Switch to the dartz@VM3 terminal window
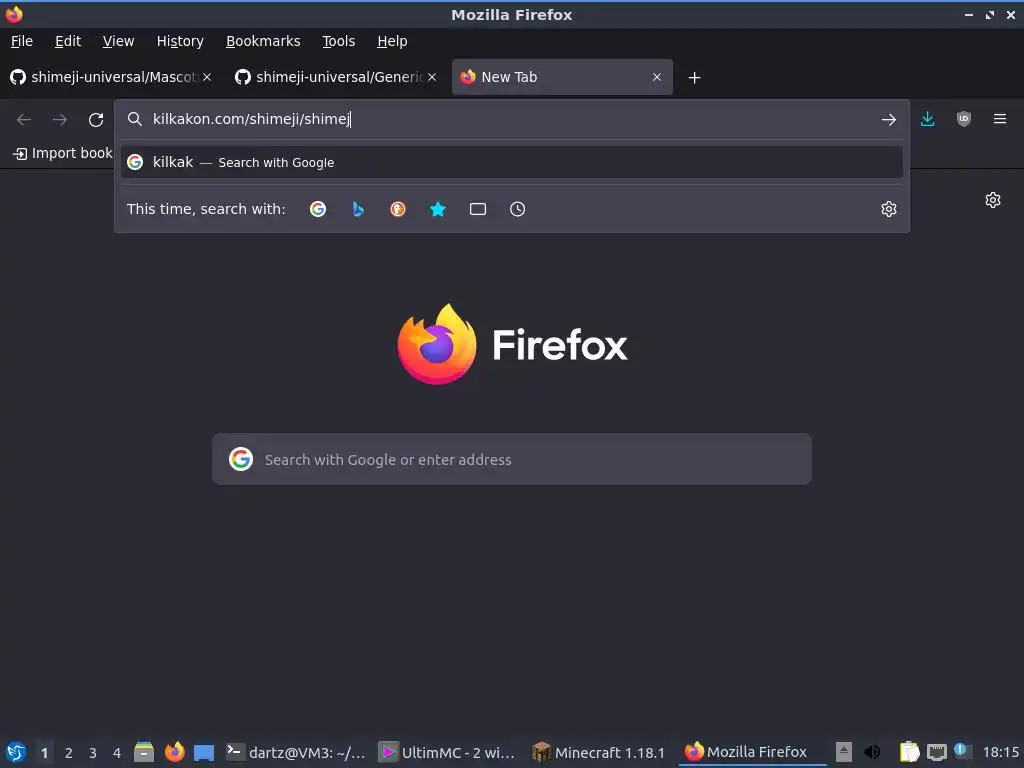This screenshot has height=768, width=1024. 296,752
